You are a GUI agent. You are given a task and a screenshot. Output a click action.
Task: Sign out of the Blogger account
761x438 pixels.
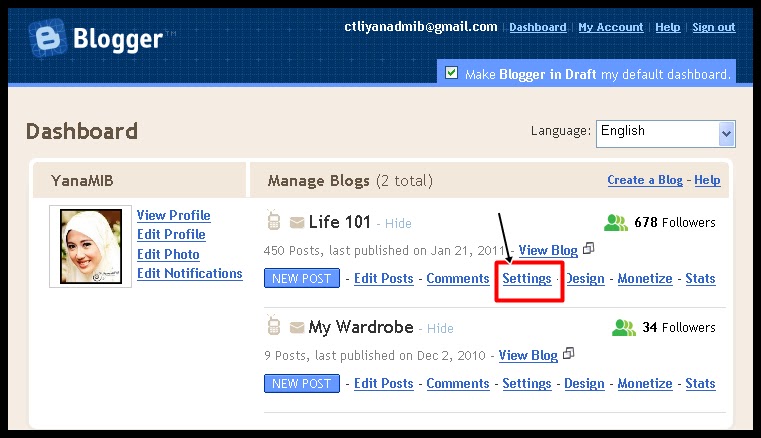[713, 27]
